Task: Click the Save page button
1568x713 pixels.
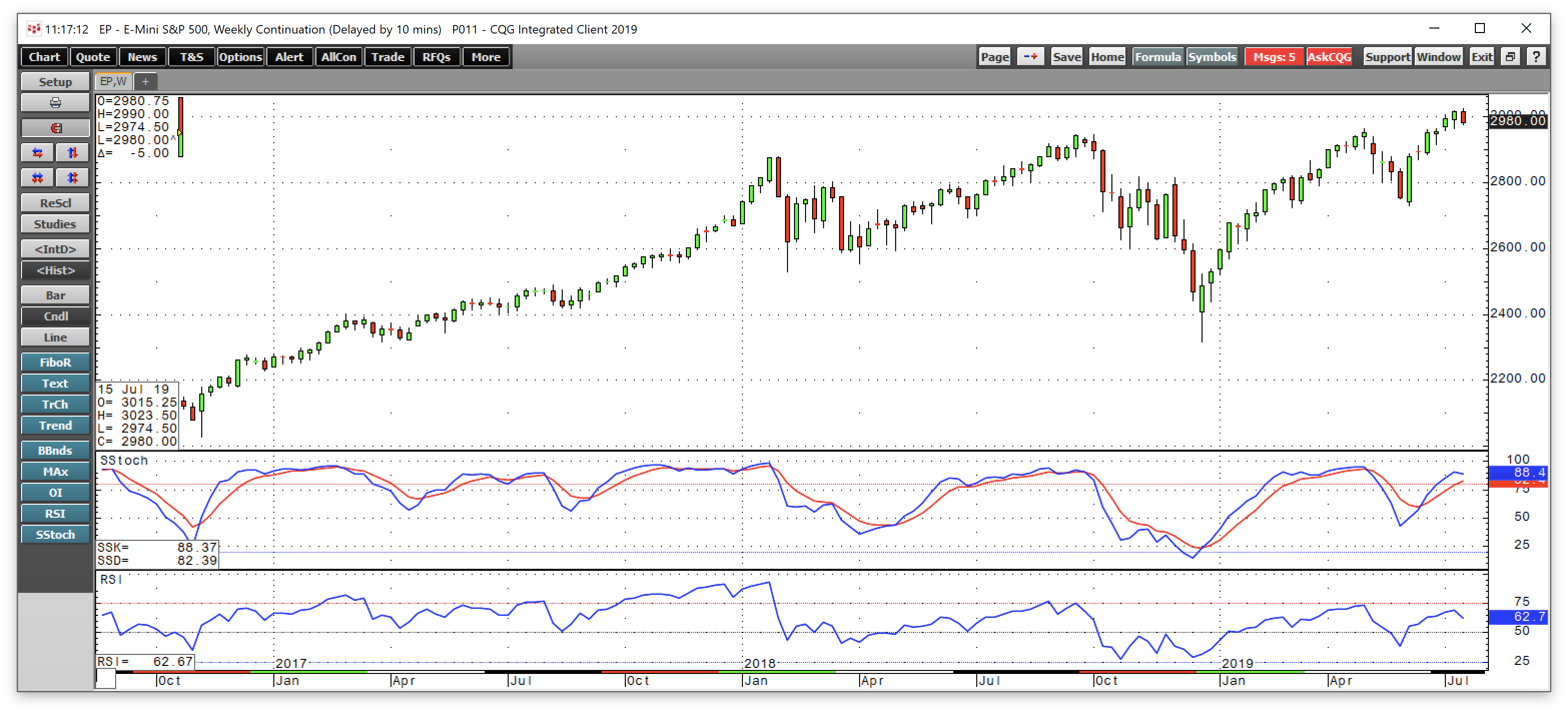Action: [x=1066, y=57]
